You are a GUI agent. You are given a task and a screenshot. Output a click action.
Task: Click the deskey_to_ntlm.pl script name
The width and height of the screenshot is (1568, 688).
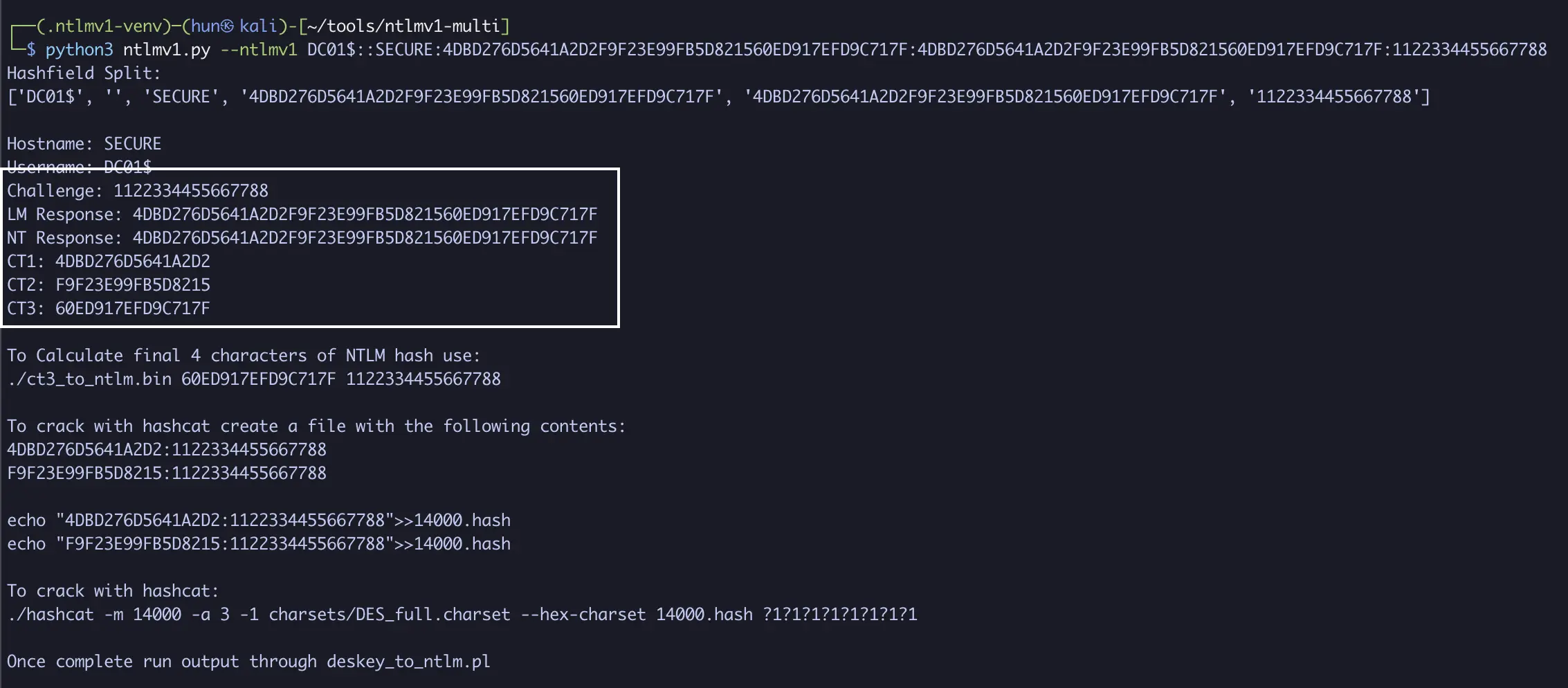click(x=408, y=662)
